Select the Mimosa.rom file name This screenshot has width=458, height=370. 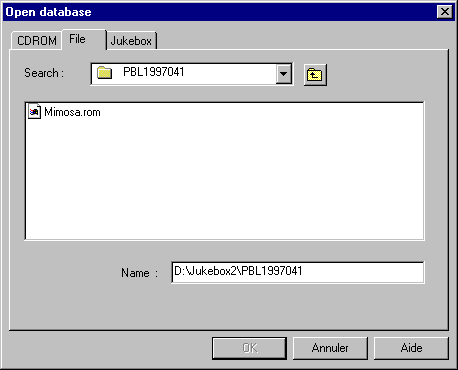72,112
